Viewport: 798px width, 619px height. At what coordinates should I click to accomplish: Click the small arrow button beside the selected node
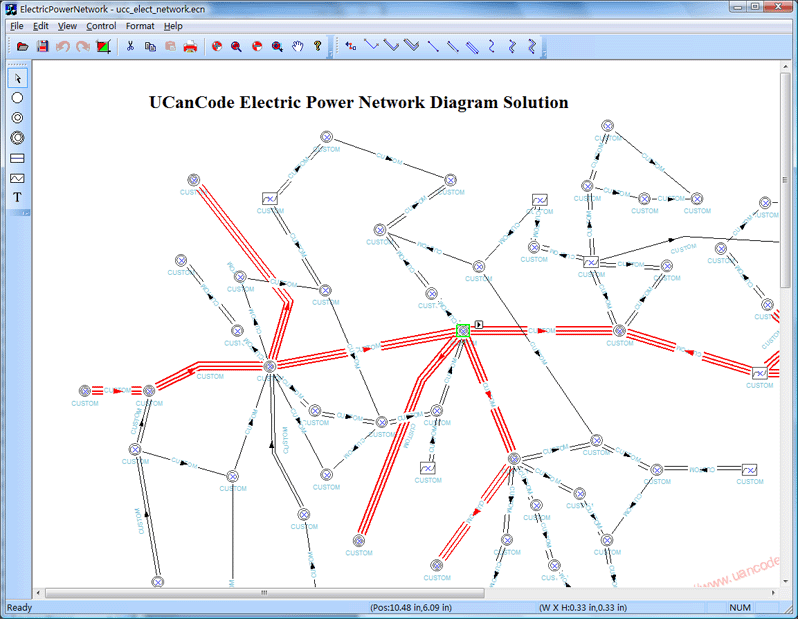[479, 324]
